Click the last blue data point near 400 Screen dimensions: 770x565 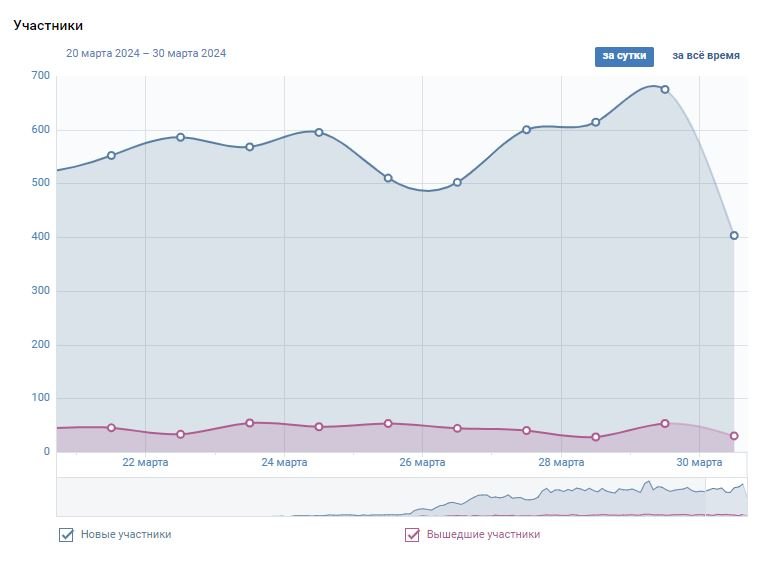734,236
